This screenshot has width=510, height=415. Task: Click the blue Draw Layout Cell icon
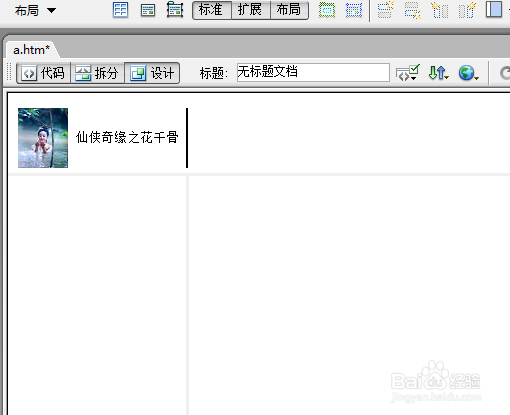coord(354,10)
